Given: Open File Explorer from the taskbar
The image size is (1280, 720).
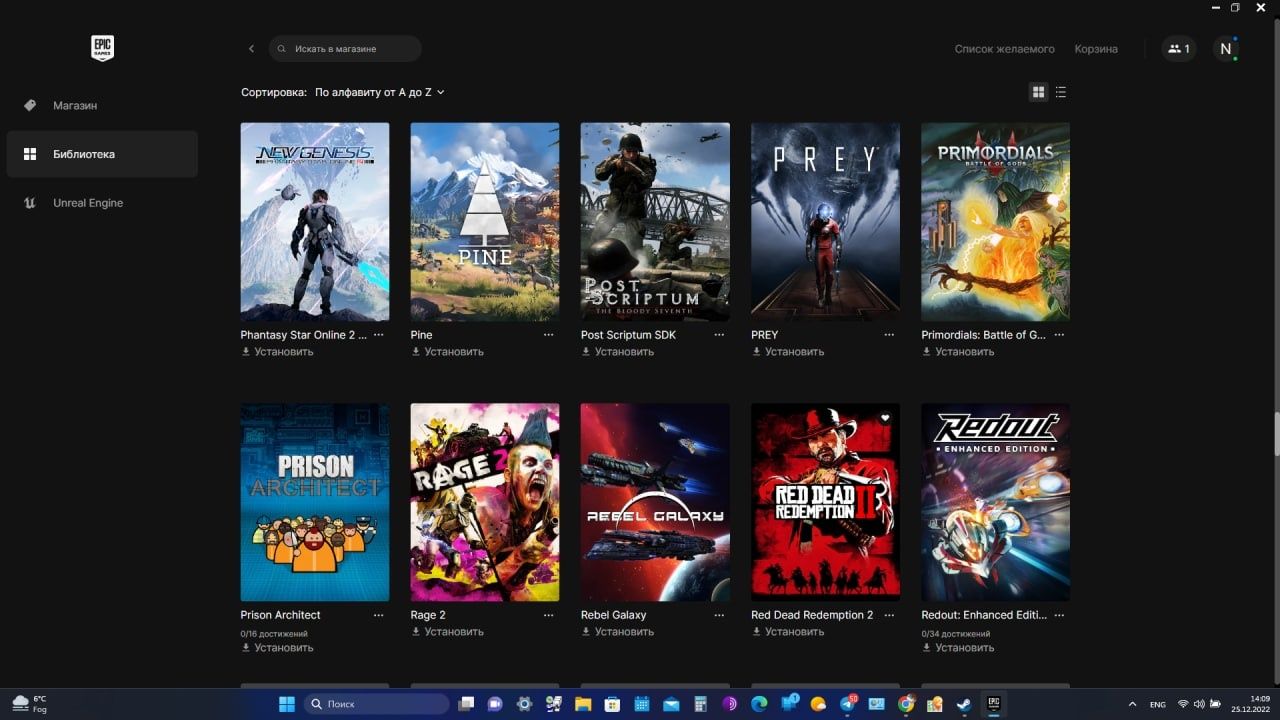Looking at the screenshot, I should pyautogui.click(x=583, y=704).
